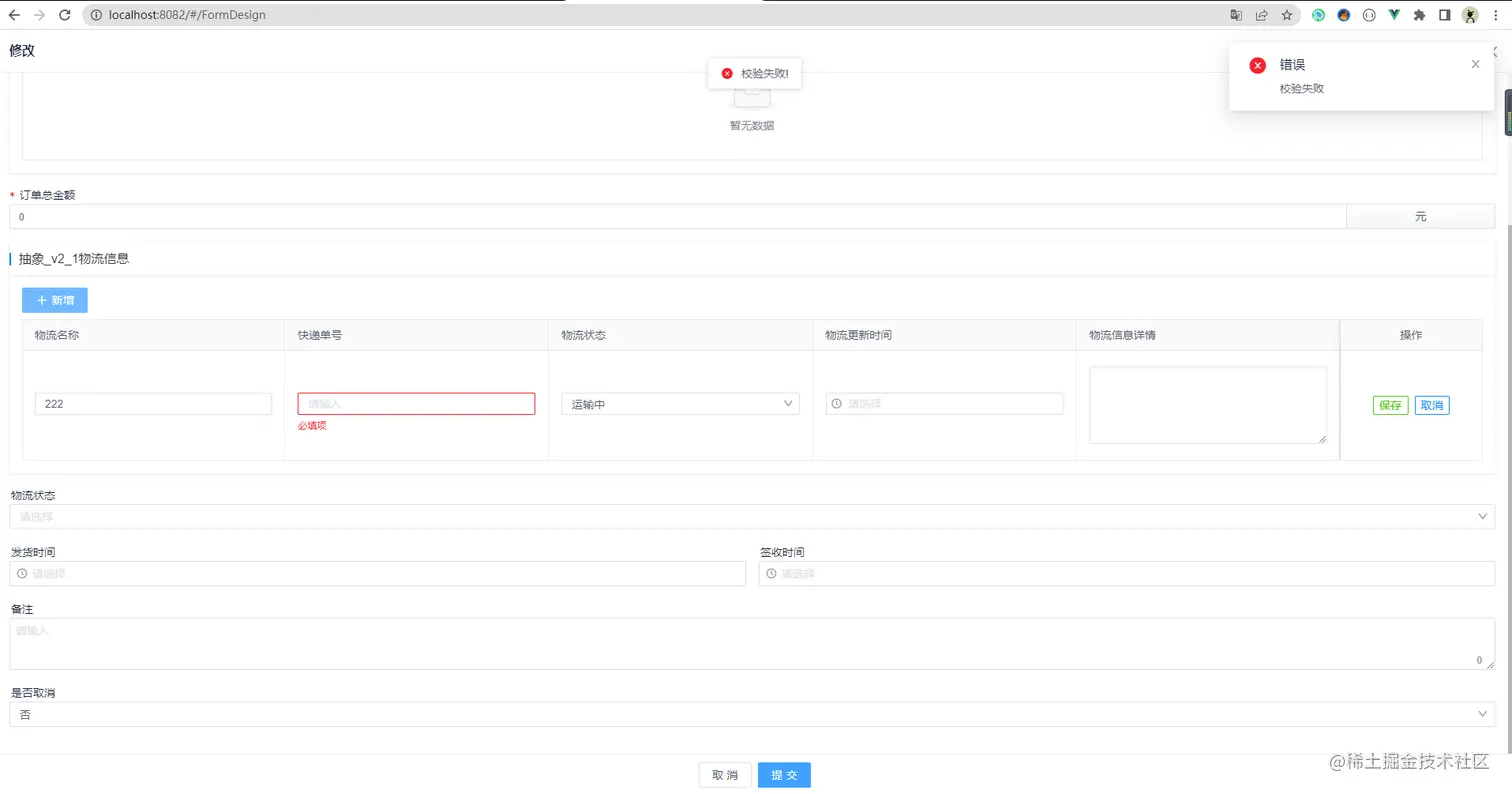Open the circled ellipsis extension icon
The height and width of the screenshot is (794, 1512).
tap(1369, 15)
